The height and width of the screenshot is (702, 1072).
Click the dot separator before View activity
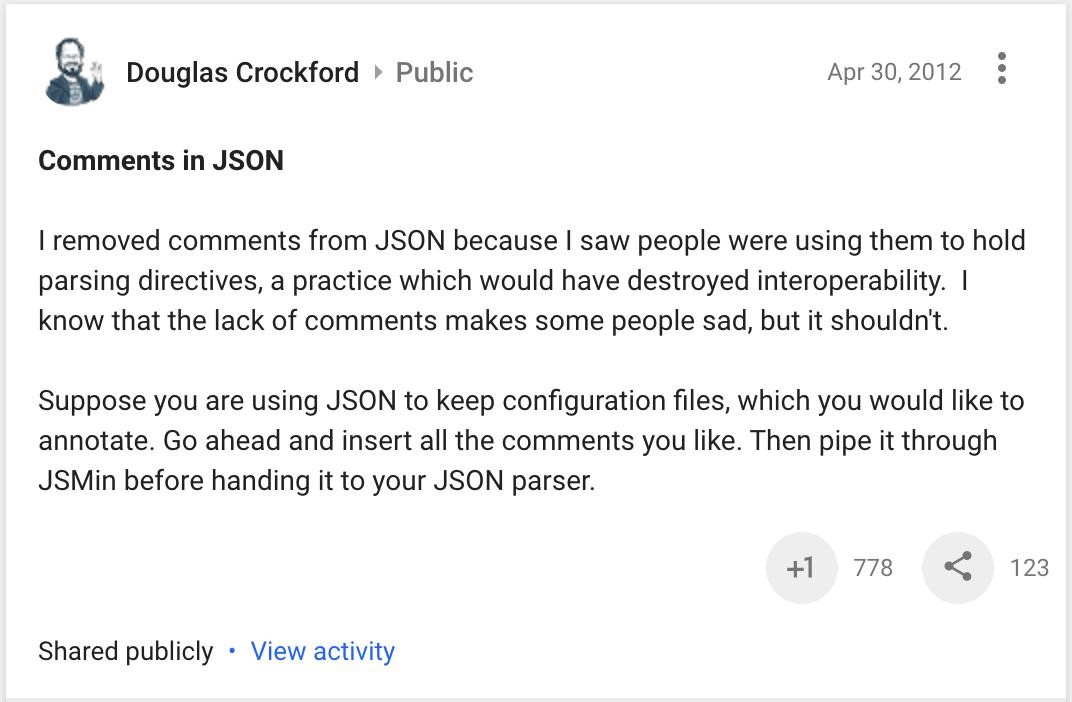pyautogui.click(x=232, y=651)
